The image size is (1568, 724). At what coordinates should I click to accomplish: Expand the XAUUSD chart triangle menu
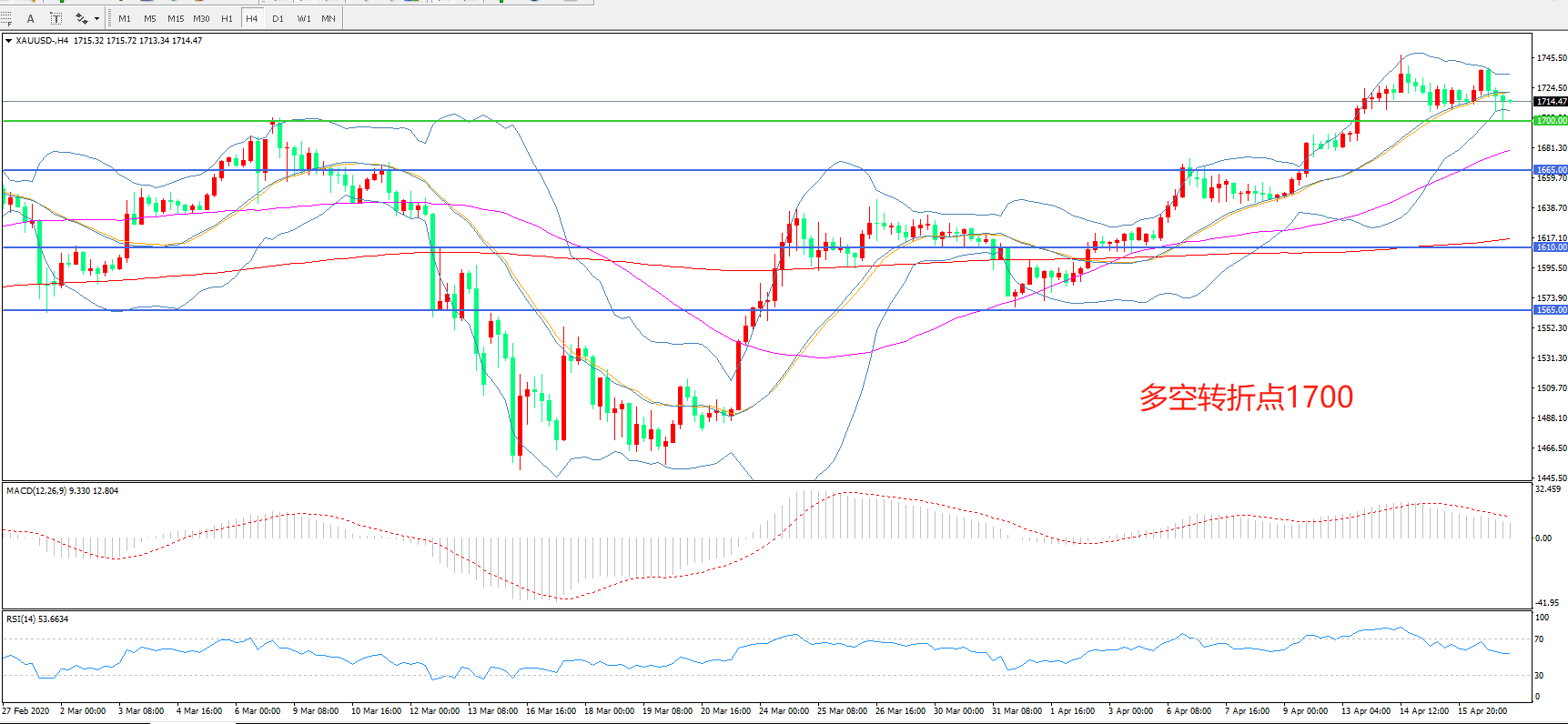pos(8,41)
